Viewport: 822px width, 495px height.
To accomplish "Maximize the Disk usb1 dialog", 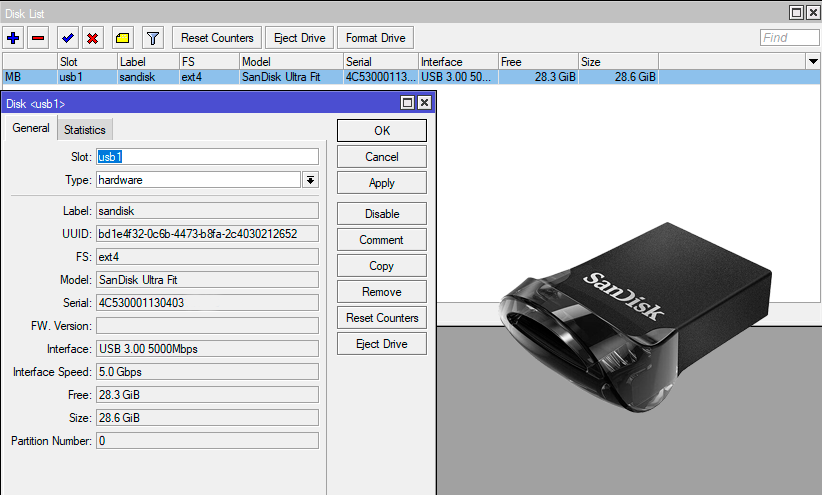I will click(407, 103).
